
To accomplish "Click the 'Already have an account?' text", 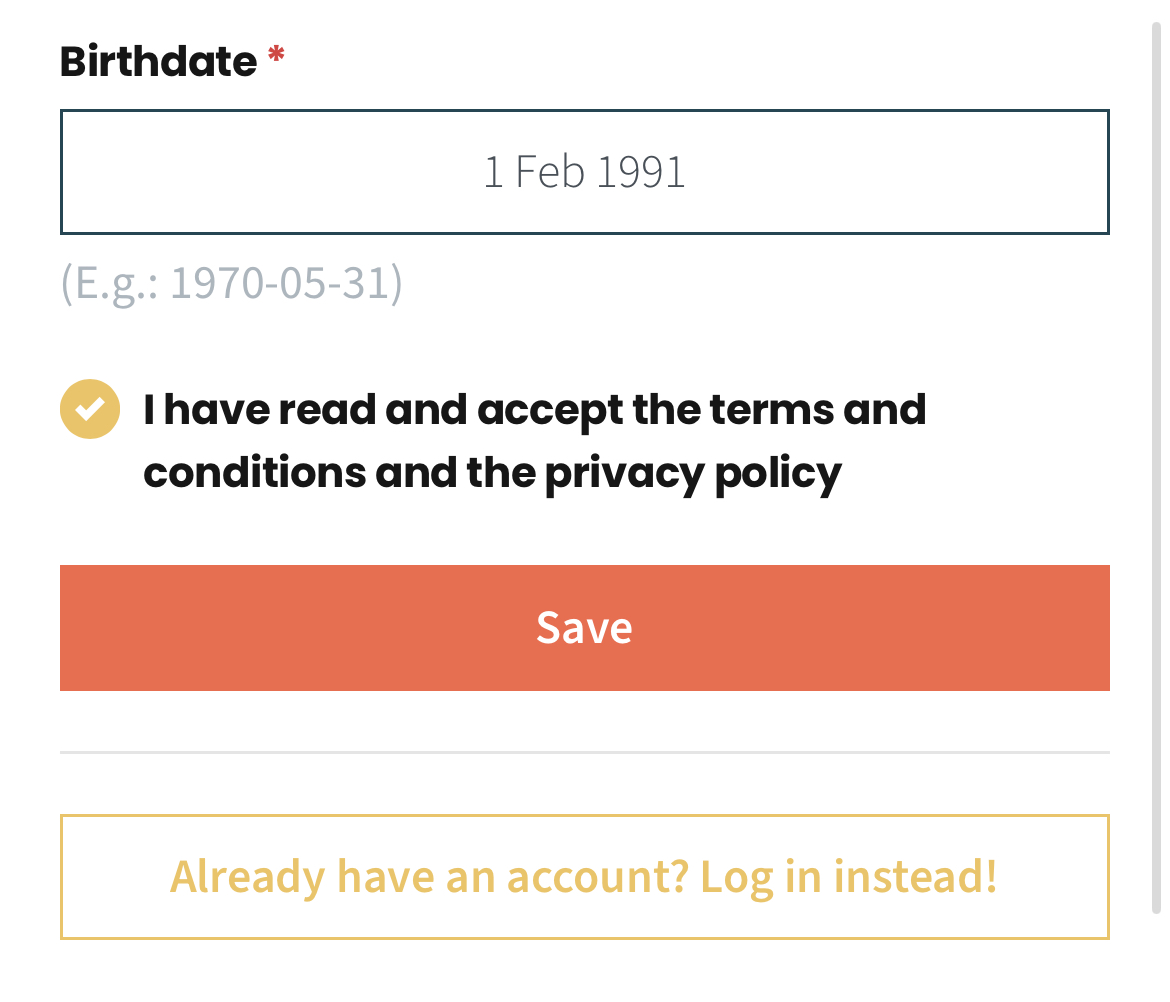I will click(x=429, y=877).
